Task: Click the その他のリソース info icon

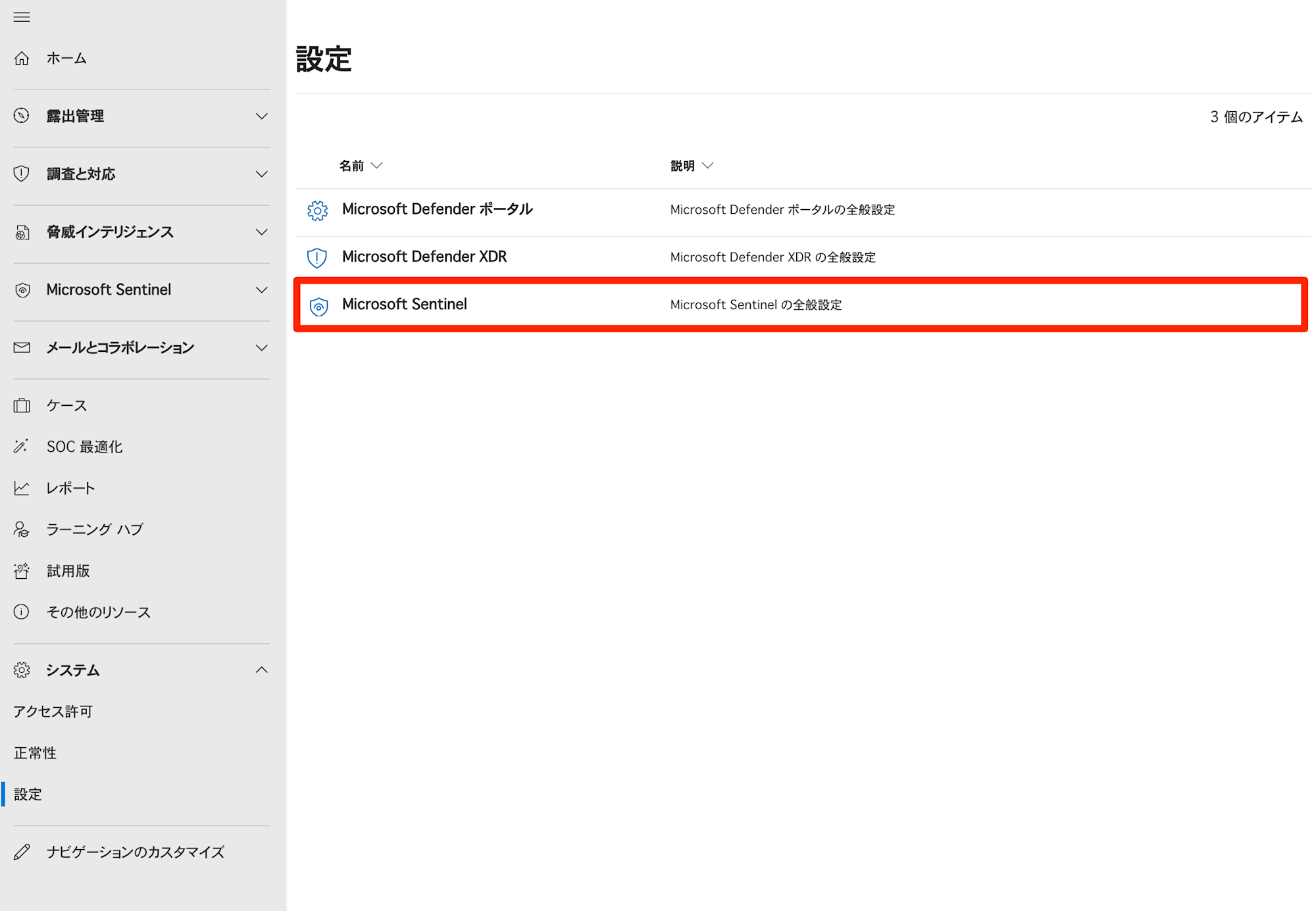Action: click(x=22, y=612)
